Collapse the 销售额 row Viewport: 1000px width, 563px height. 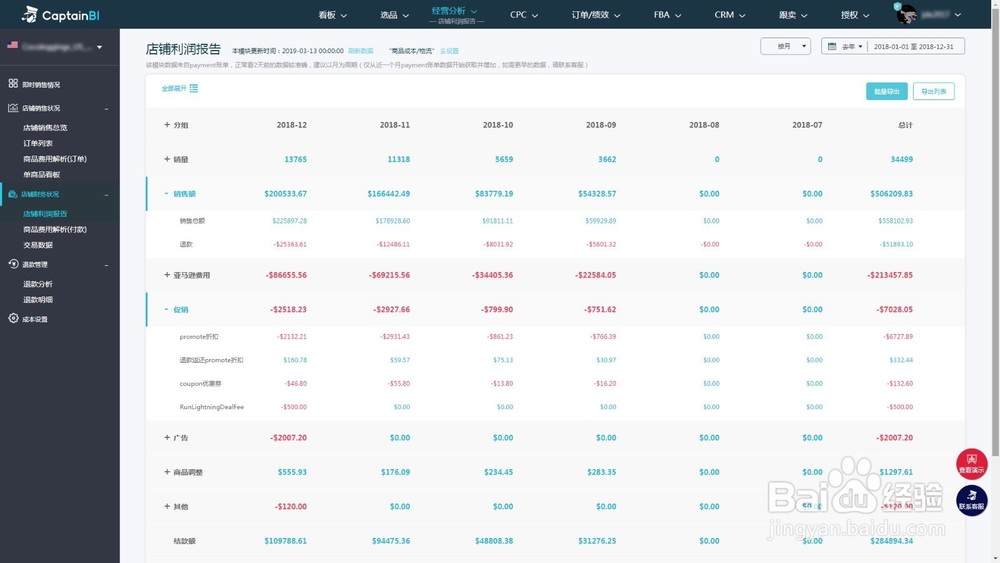[x=166, y=193]
